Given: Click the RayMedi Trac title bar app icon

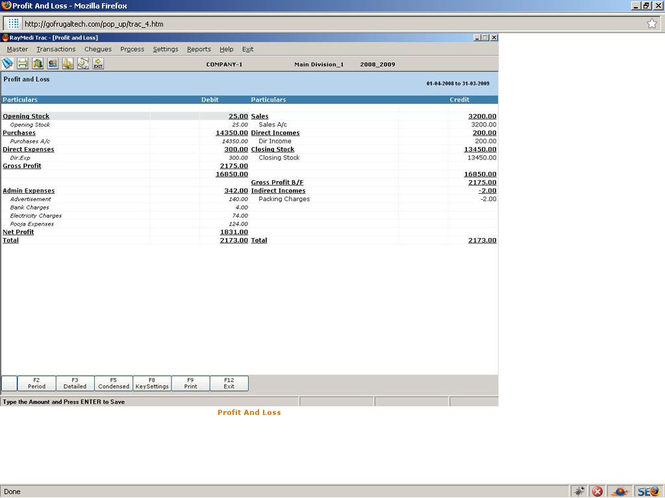Looking at the screenshot, I should pos(4,37).
